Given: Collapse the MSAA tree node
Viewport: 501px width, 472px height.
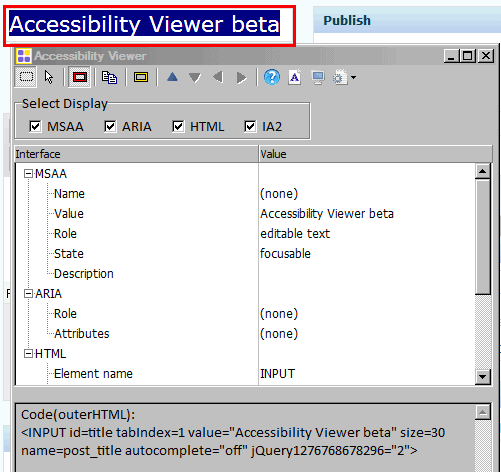Looking at the screenshot, I should pos(28,174).
